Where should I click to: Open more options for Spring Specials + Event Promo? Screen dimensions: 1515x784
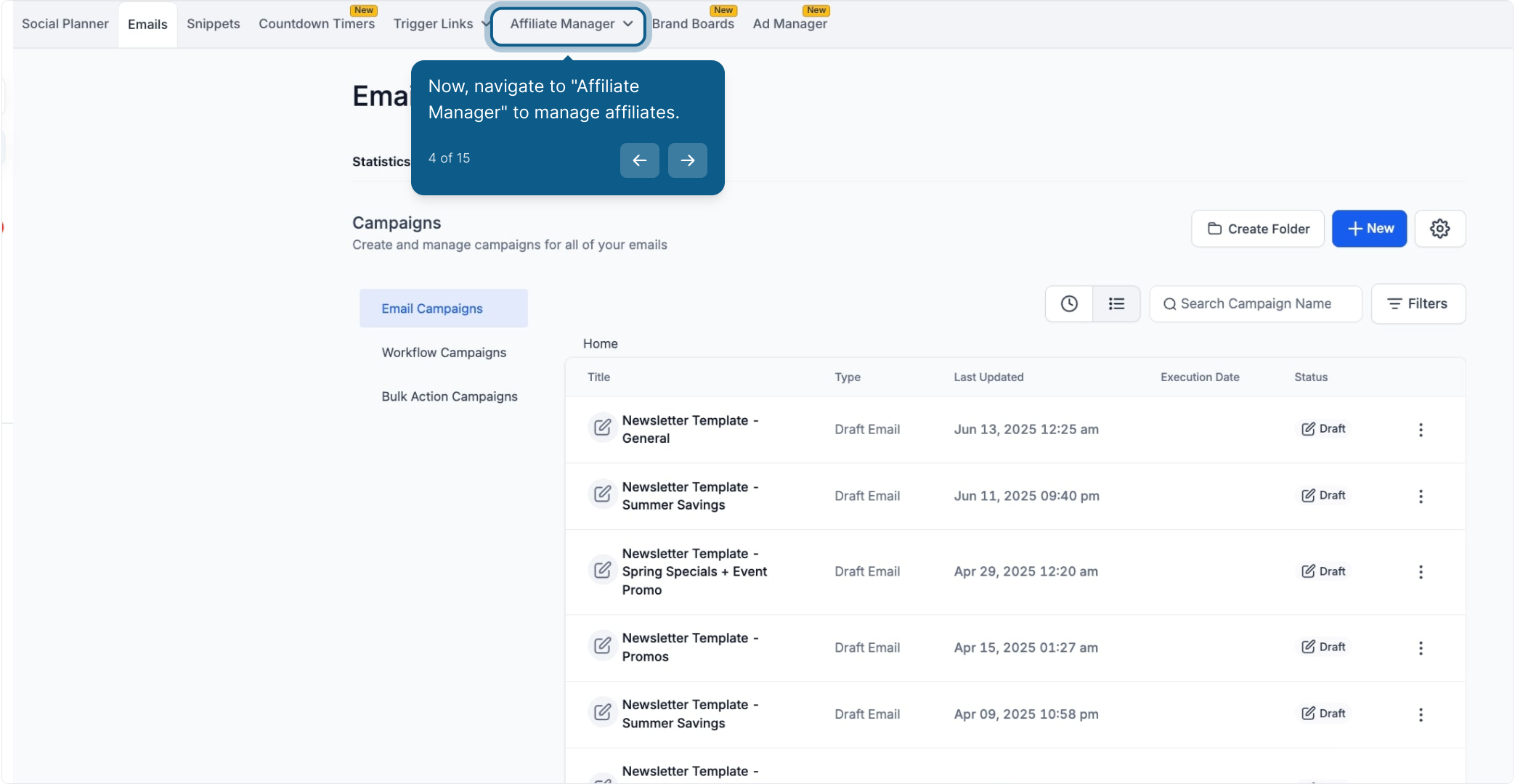coord(1421,572)
